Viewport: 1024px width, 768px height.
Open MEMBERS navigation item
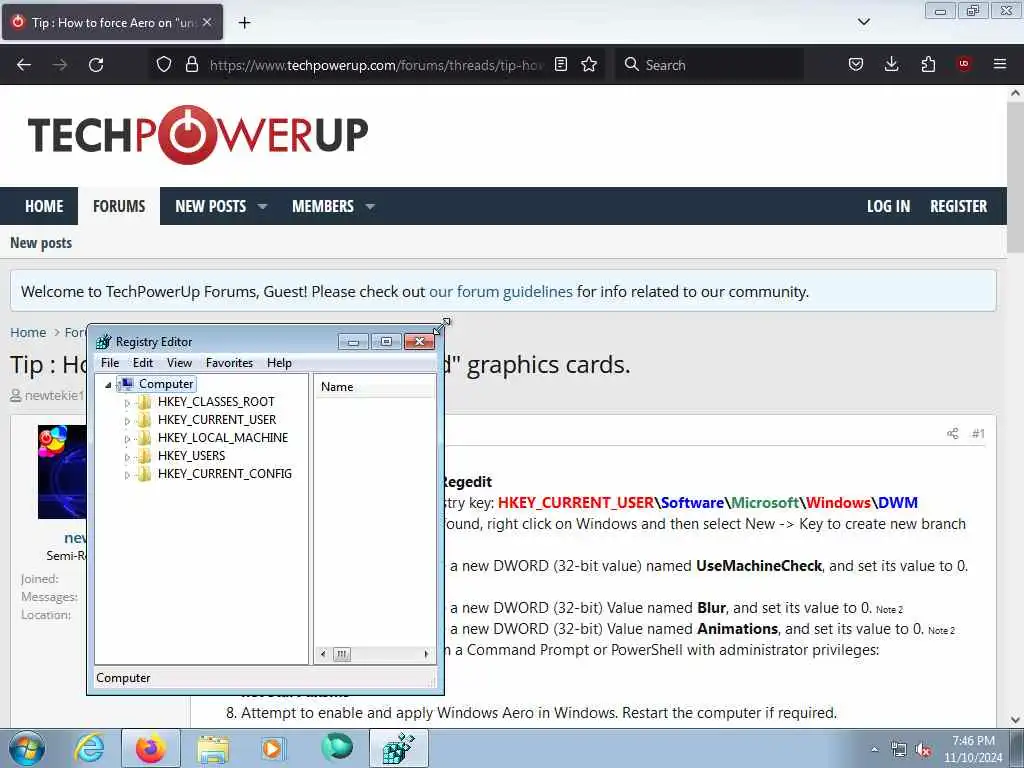[x=323, y=206]
